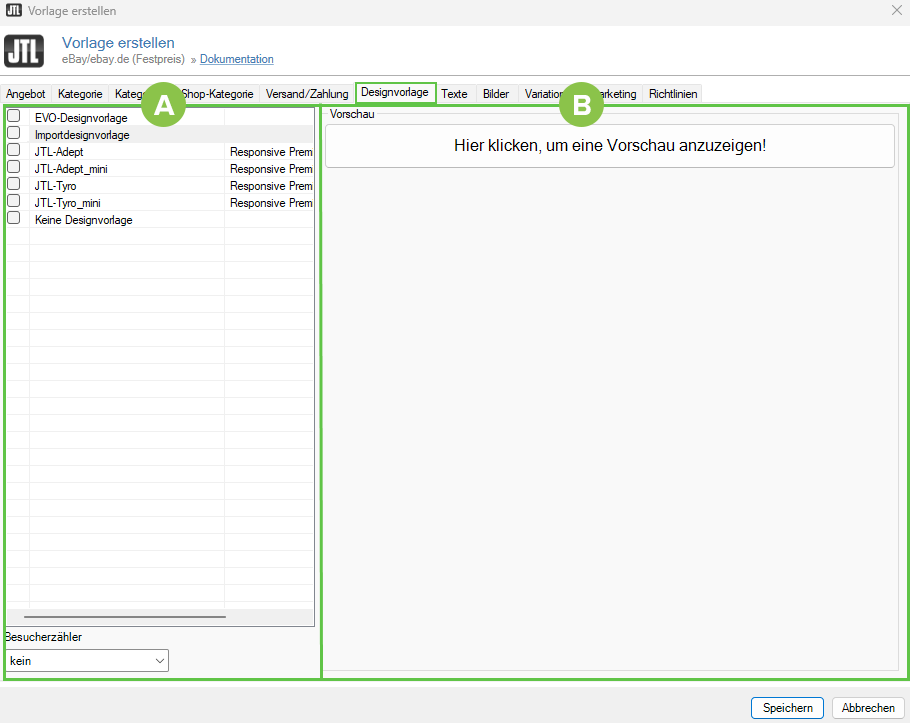
Task: Select the JTL-Adept_mini checkbox
Action: pos(14,168)
